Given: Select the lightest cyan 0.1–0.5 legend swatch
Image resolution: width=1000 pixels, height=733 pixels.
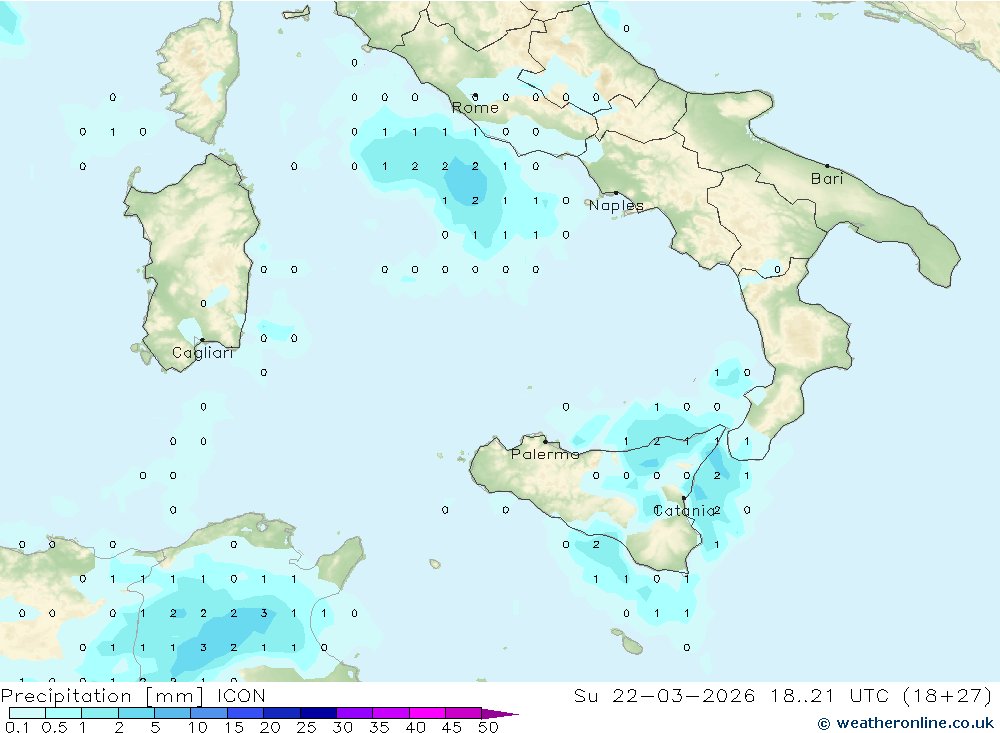Looking at the screenshot, I should click(x=27, y=713).
